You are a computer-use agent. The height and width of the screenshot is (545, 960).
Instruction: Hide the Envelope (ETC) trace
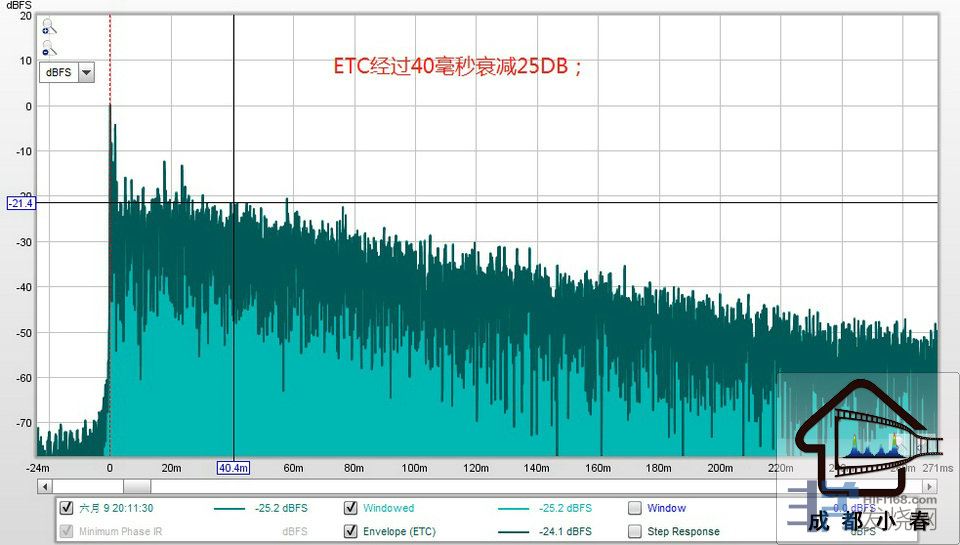(351, 531)
